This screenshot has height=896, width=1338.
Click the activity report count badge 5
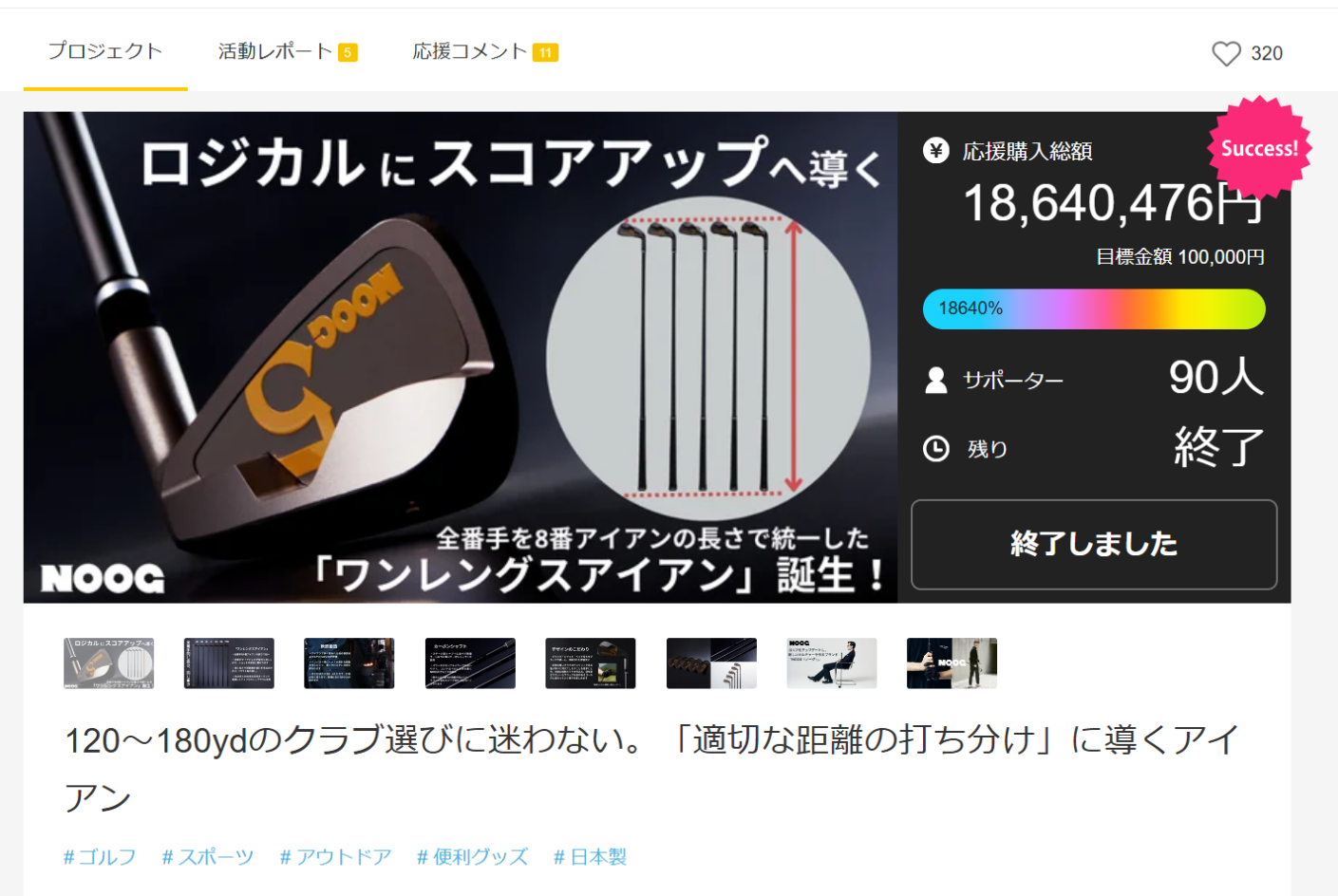[349, 53]
